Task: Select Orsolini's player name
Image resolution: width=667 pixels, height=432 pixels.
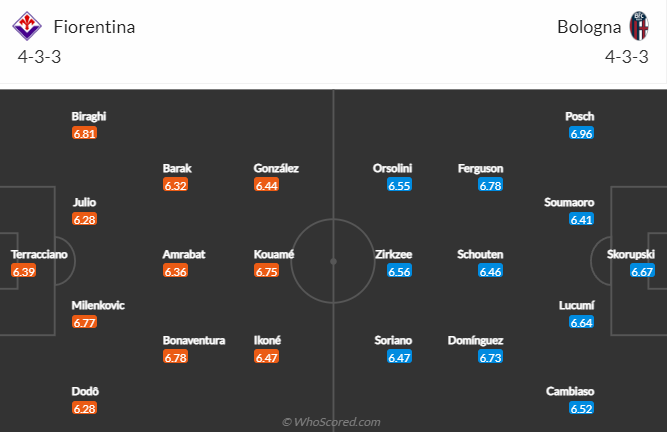Action: click(x=392, y=169)
